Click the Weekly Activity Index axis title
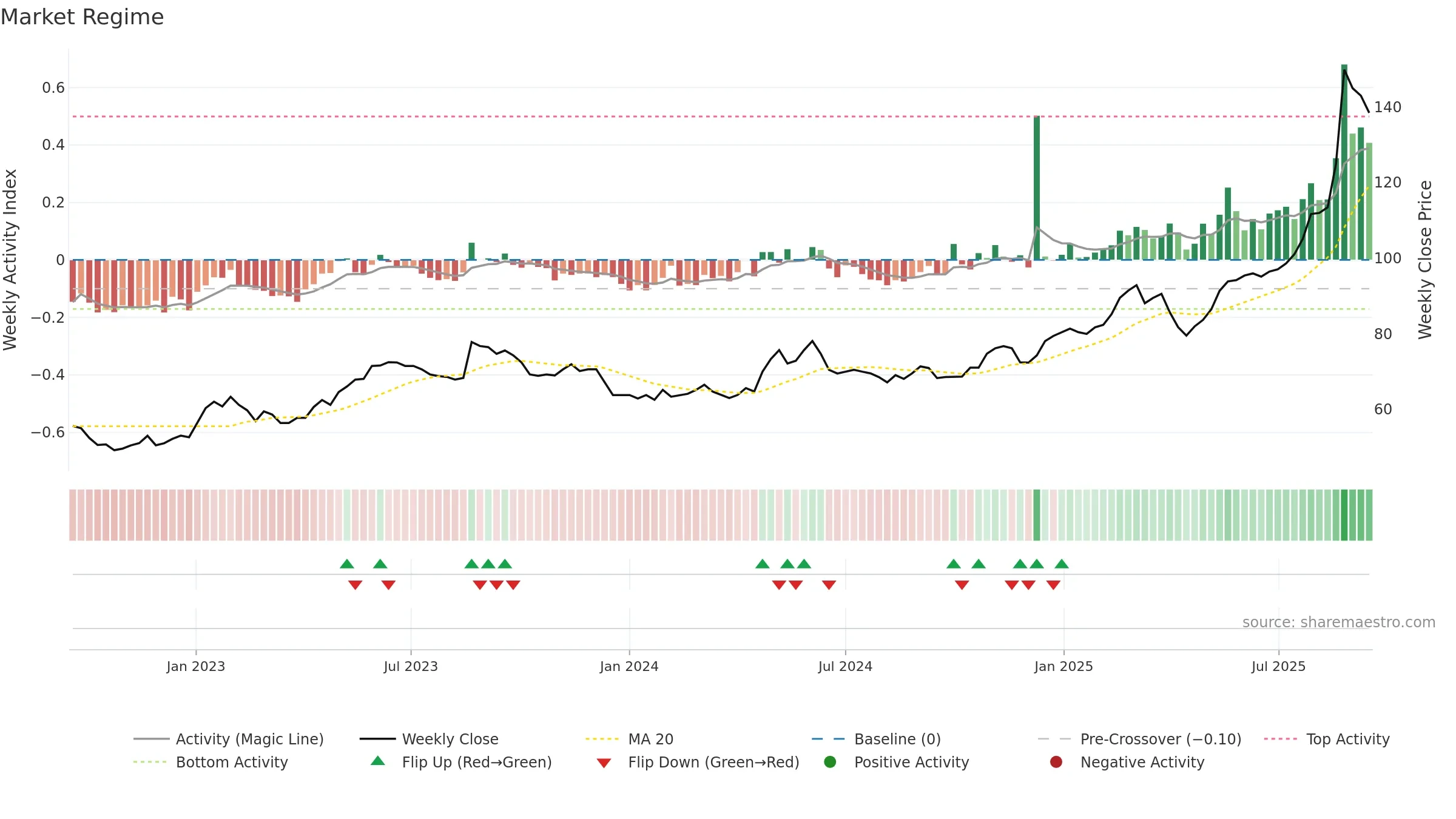The height and width of the screenshot is (819, 1456). 10,260
